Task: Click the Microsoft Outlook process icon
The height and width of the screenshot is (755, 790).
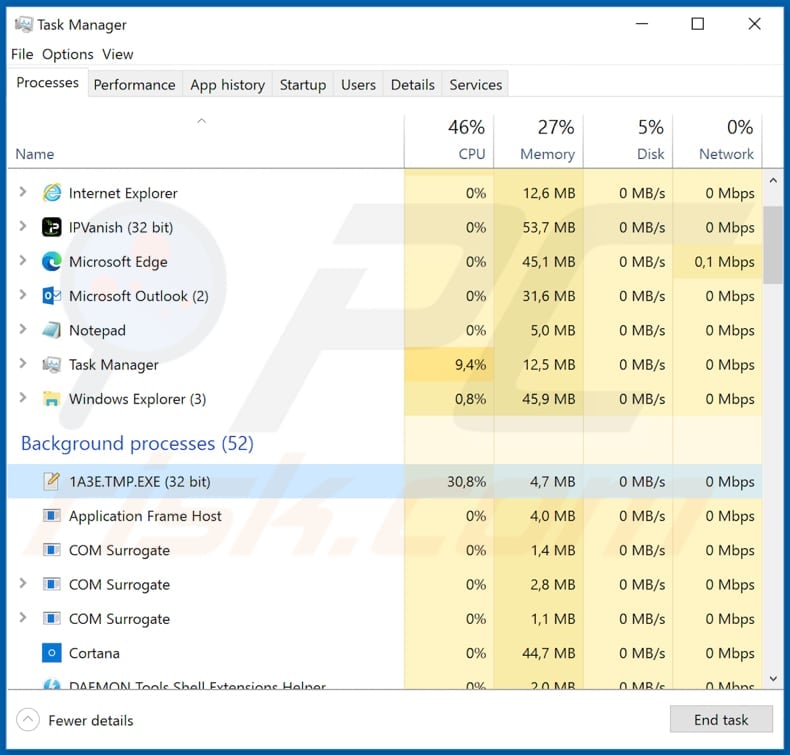Action: click(x=52, y=296)
